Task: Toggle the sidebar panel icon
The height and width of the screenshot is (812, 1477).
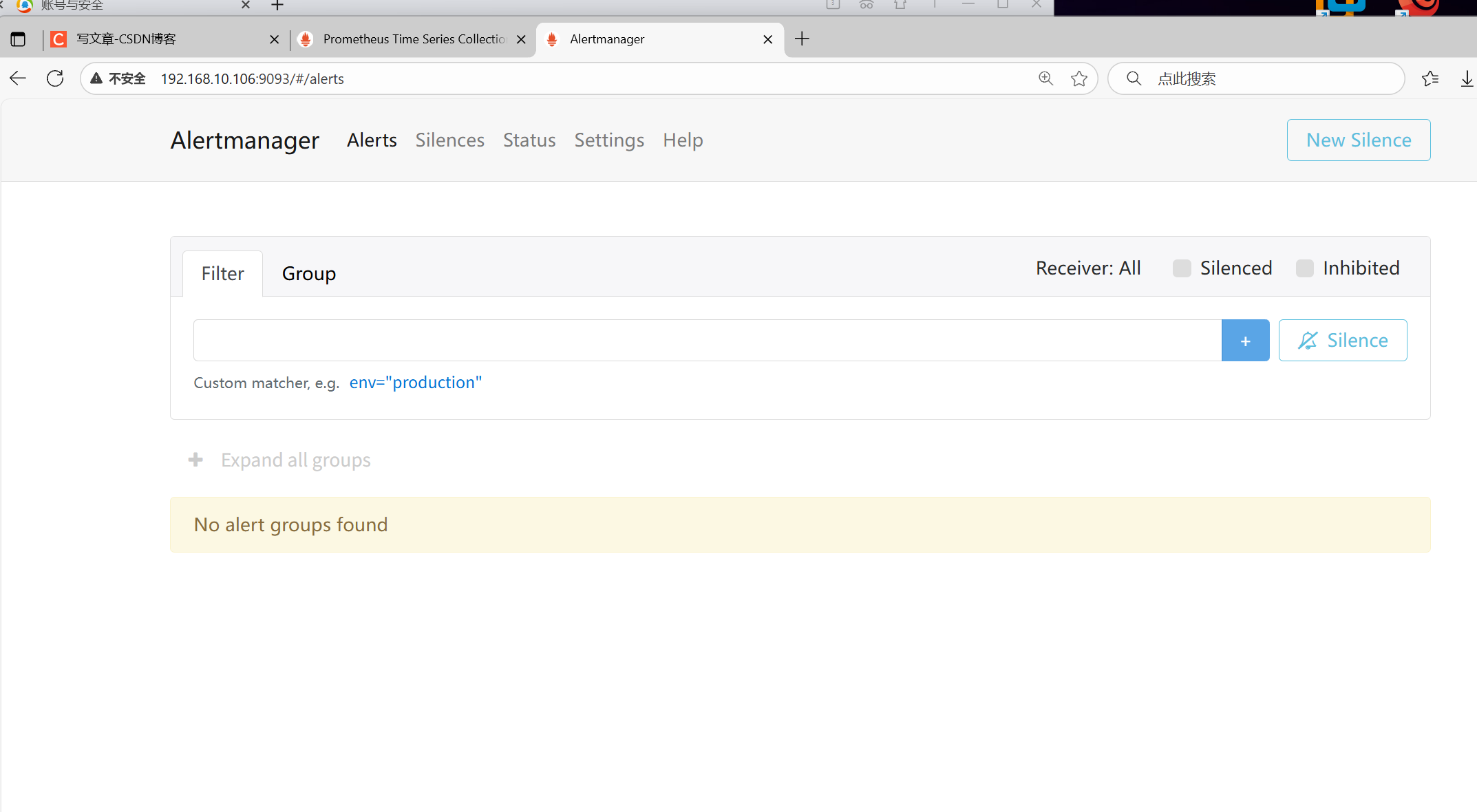Action: click(18, 39)
